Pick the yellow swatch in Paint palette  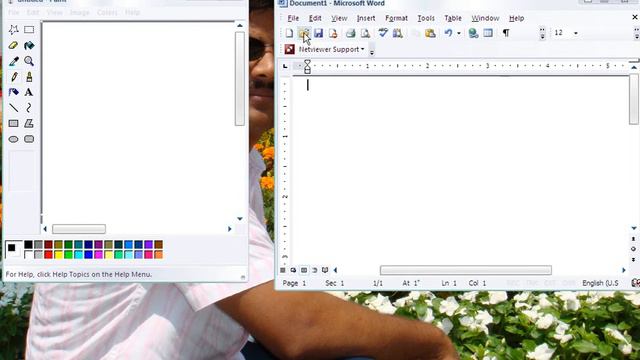[58, 255]
